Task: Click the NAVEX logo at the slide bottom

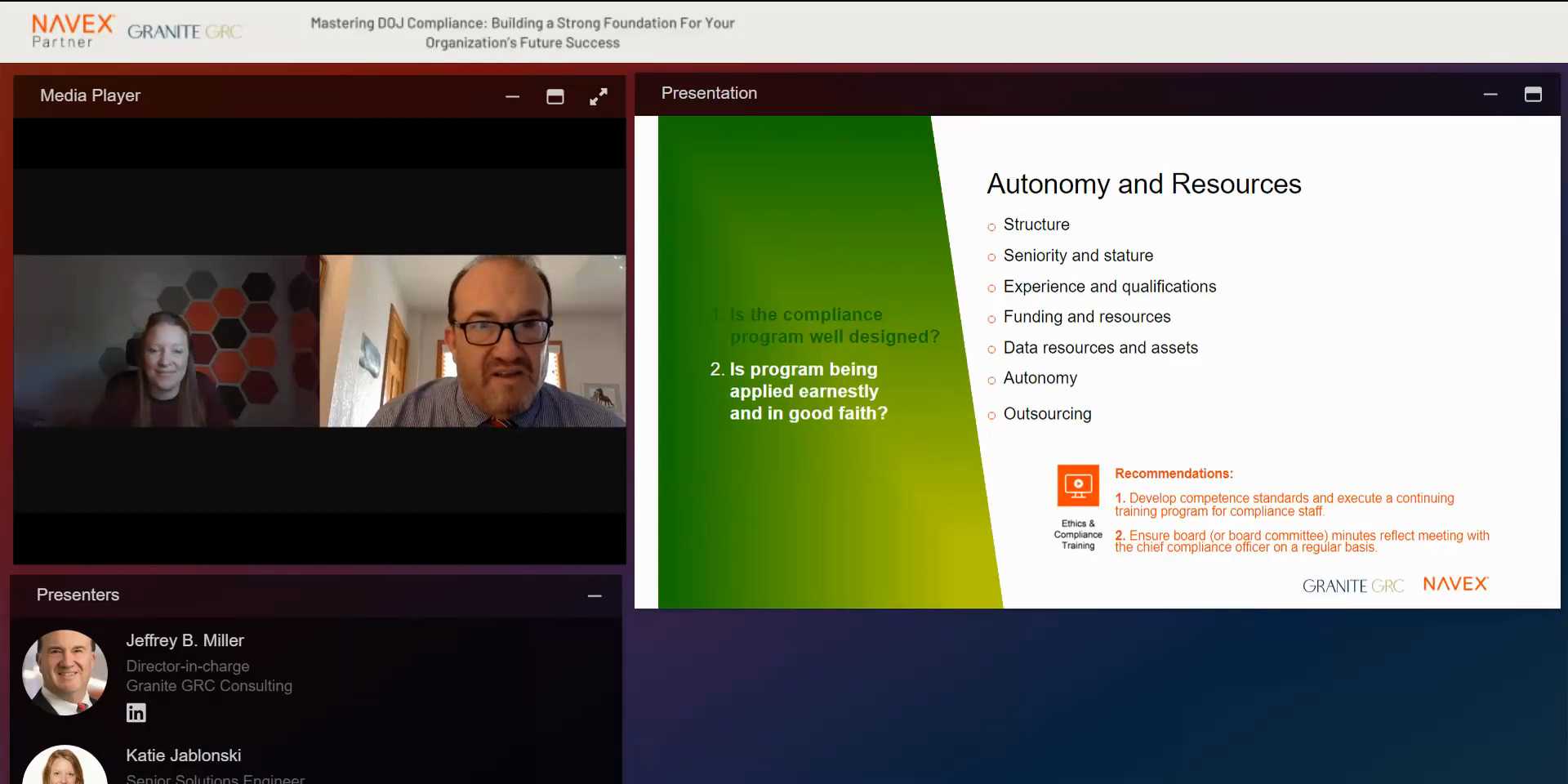Action: click(x=1455, y=584)
